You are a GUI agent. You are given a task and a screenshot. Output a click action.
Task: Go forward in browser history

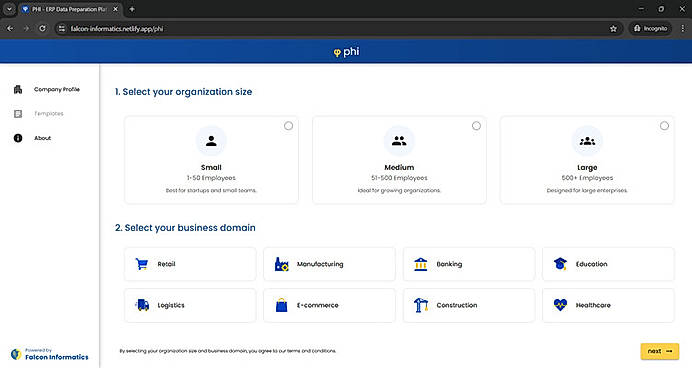coord(26,28)
